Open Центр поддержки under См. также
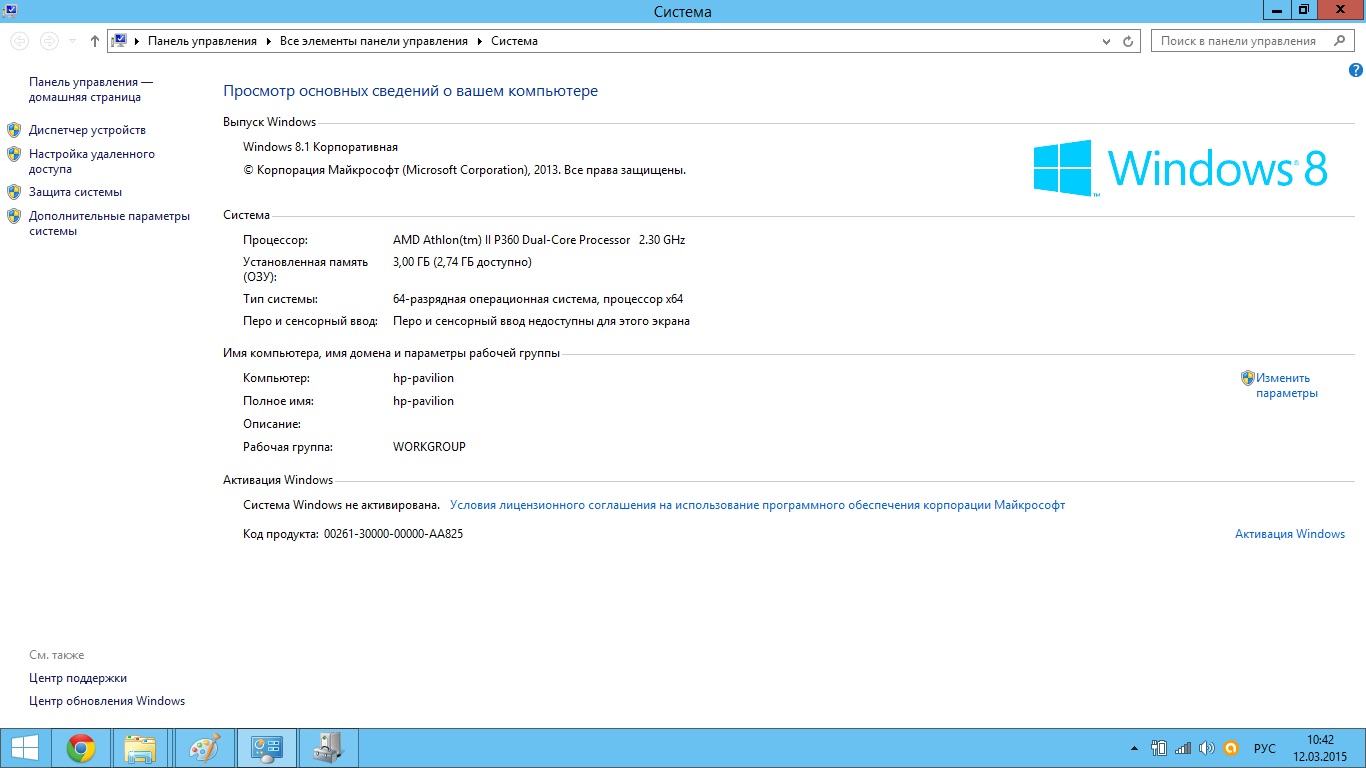Image resolution: width=1366 pixels, height=768 pixels. [x=78, y=678]
